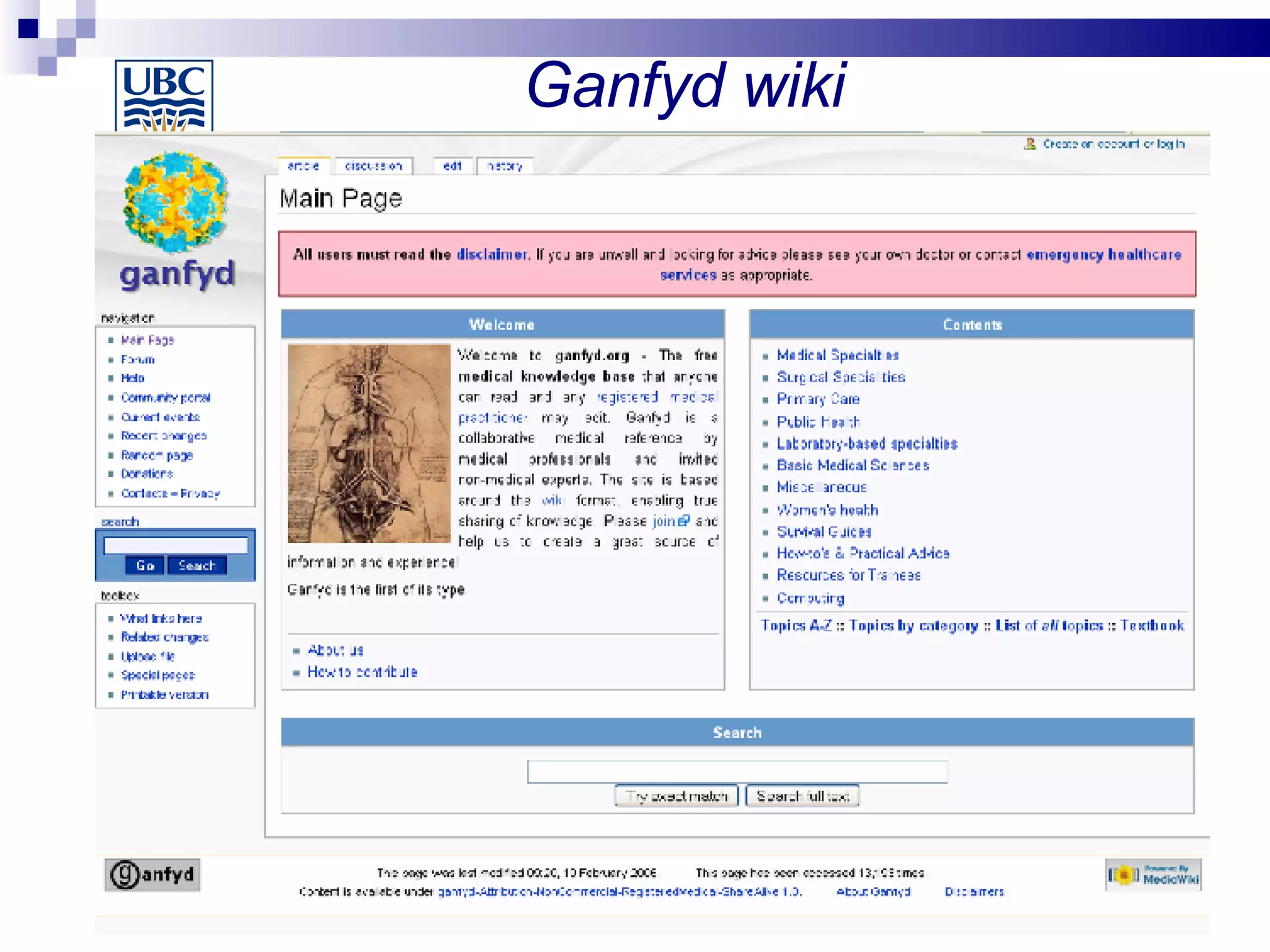Click the user icon beside Create an account
Image resolution: width=1270 pixels, height=952 pixels.
point(1030,144)
